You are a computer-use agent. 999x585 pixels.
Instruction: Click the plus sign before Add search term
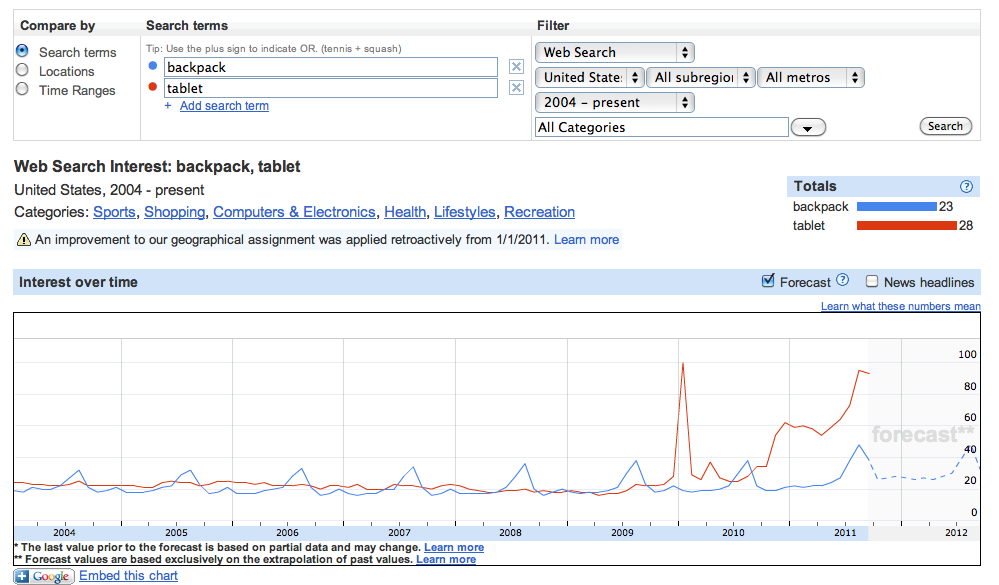[168, 106]
